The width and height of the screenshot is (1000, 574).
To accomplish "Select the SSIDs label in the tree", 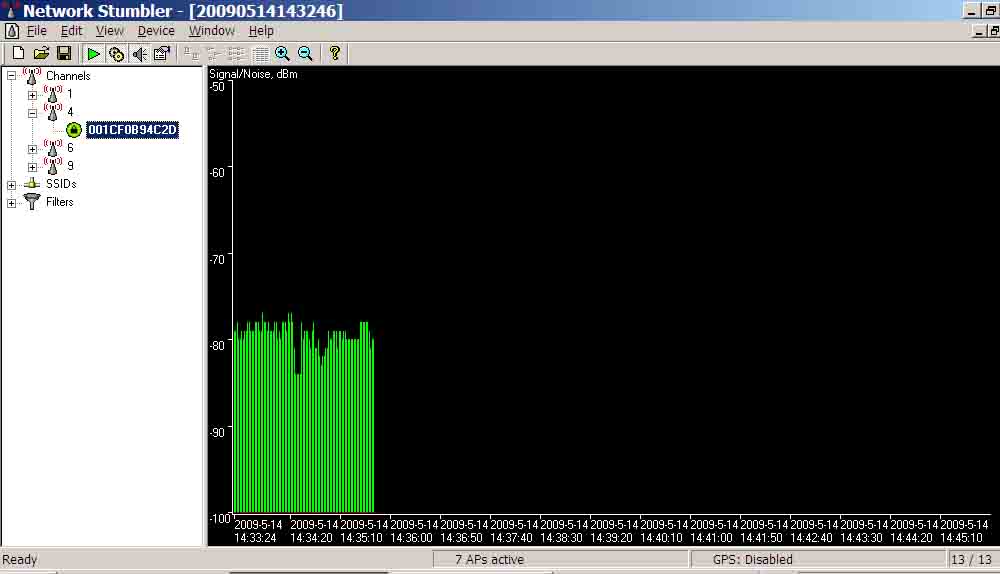I will click(x=61, y=184).
